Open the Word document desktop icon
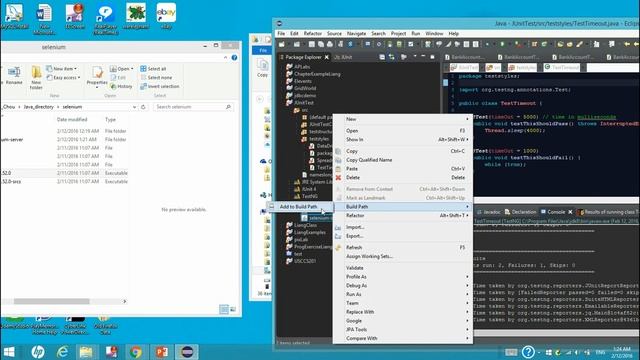 (x=44, y=19)
